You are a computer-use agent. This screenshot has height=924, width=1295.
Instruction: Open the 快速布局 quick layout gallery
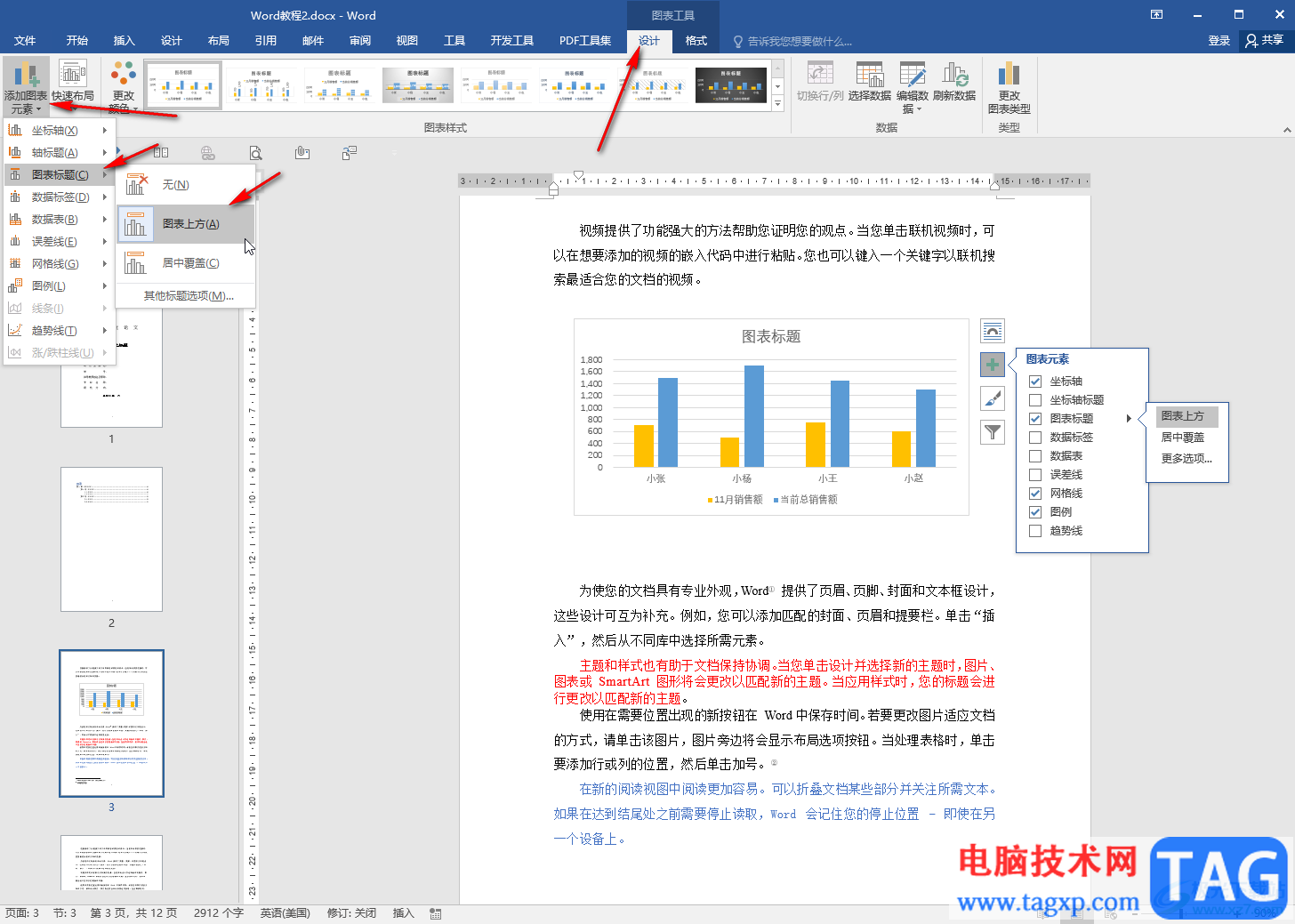click(x=73, y=80)
